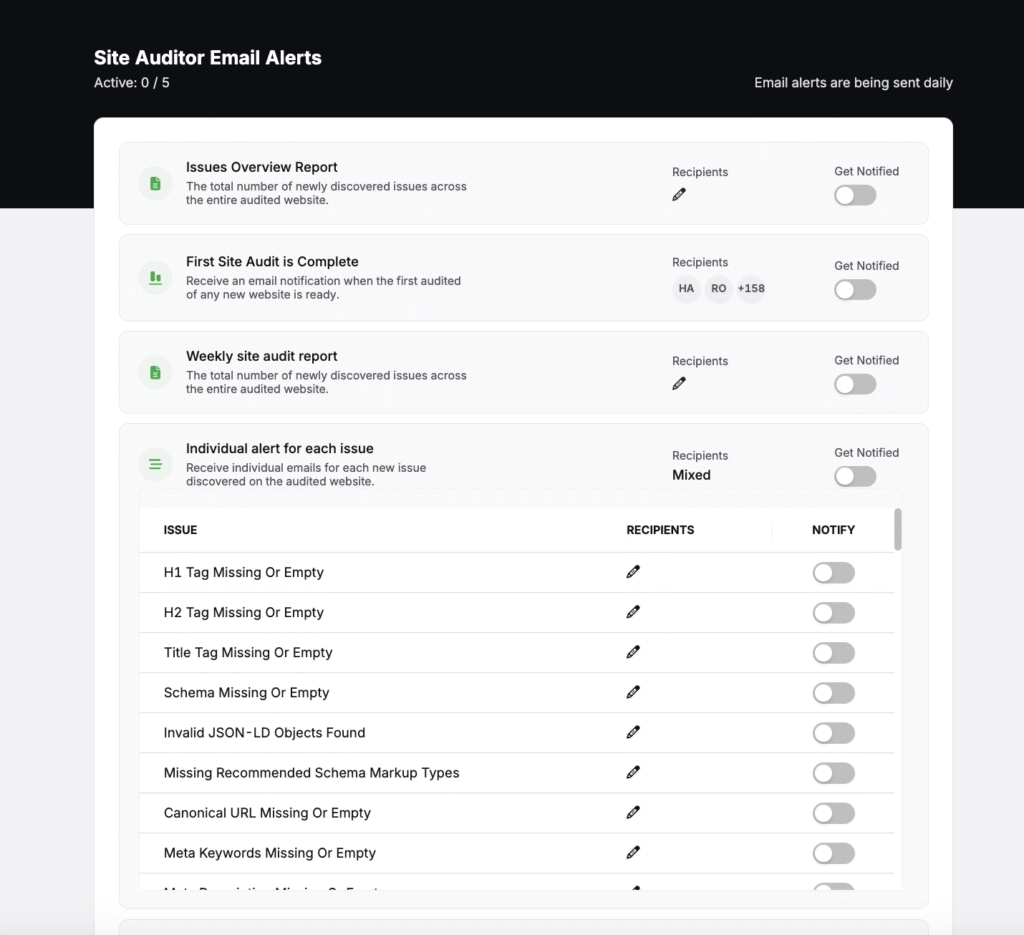This screenshot has height=935, width=1024.
Task: Click the Issues Overview Report title
Action: click(x=261, y=167)
